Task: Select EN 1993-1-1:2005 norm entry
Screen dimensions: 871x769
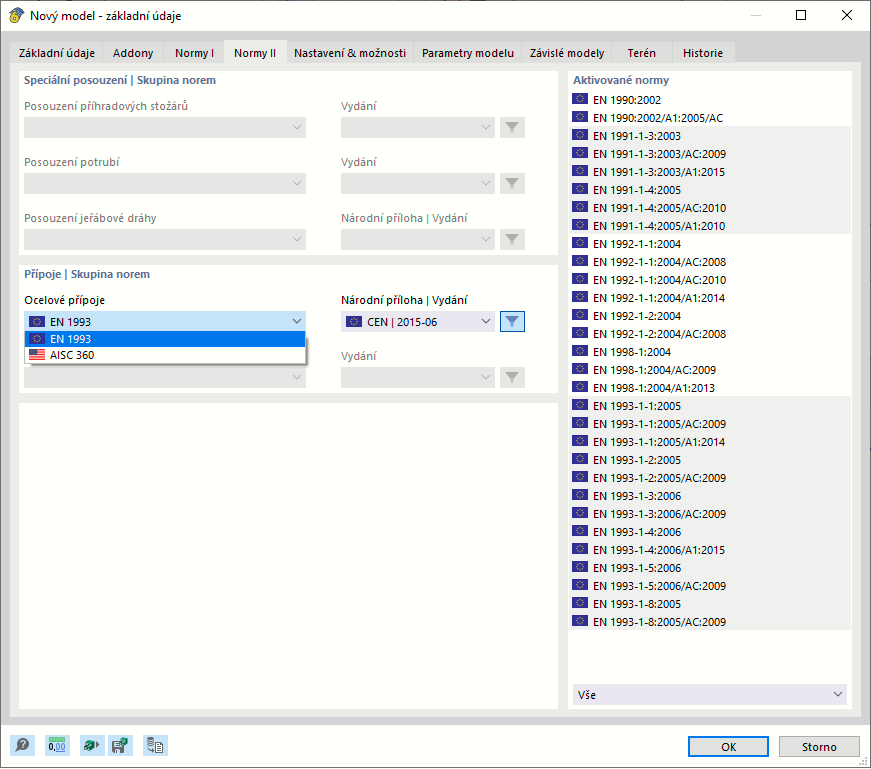Action: click(710, 406)
